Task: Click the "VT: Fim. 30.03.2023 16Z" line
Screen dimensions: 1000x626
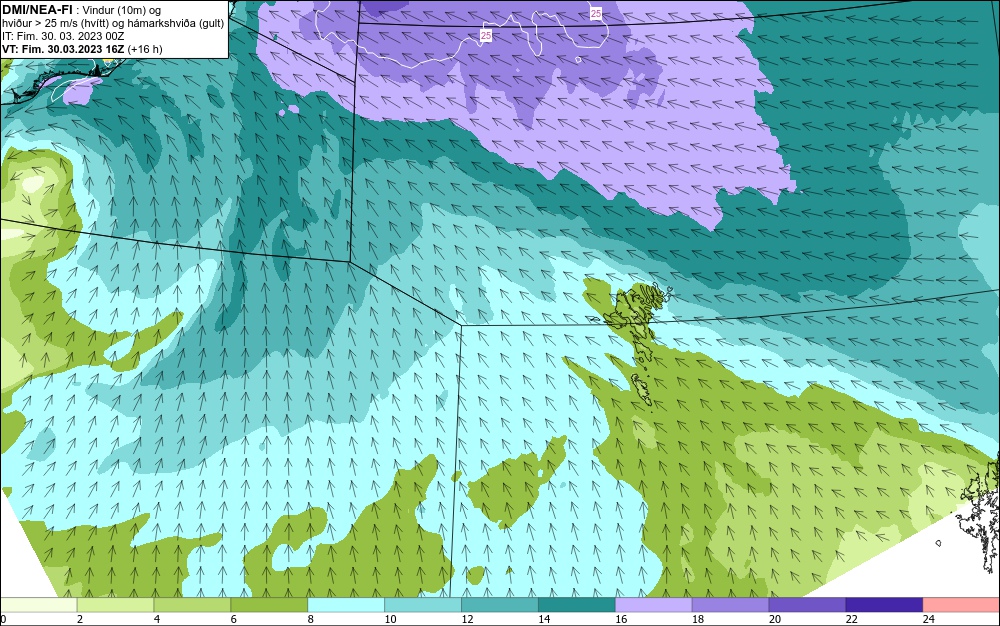Action: pos(63,49)
